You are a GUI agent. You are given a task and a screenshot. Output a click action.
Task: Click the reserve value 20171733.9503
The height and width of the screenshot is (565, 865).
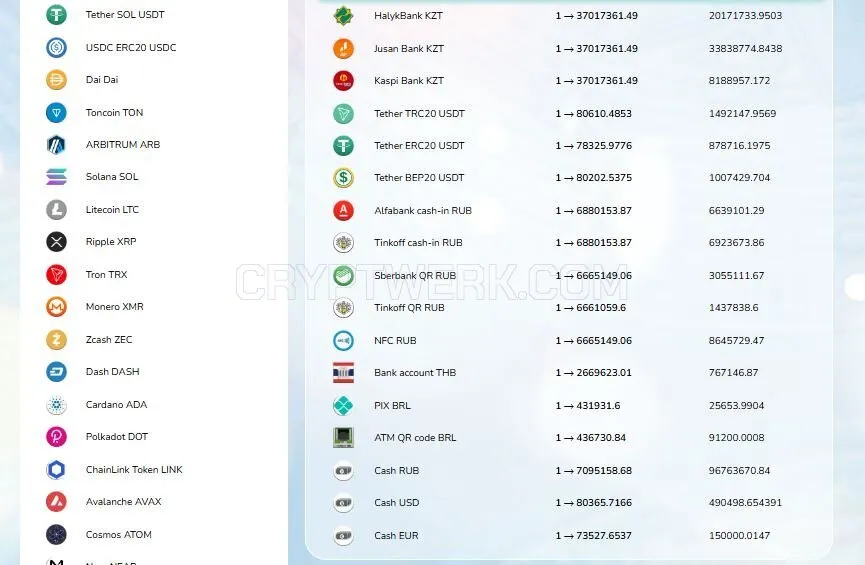tap(745, 16)
